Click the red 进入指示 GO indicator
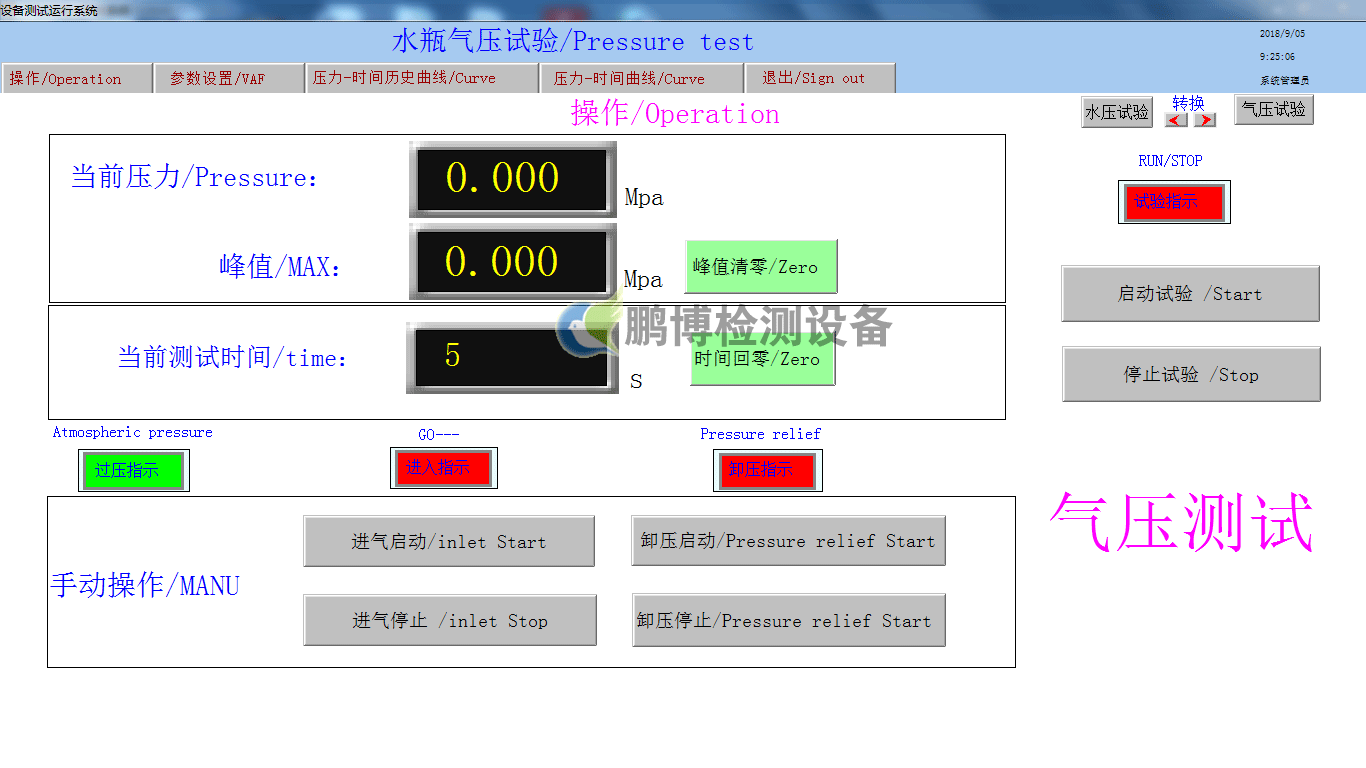The width and height of the screenshot is (1366, 768). click(x=443, y=468)
